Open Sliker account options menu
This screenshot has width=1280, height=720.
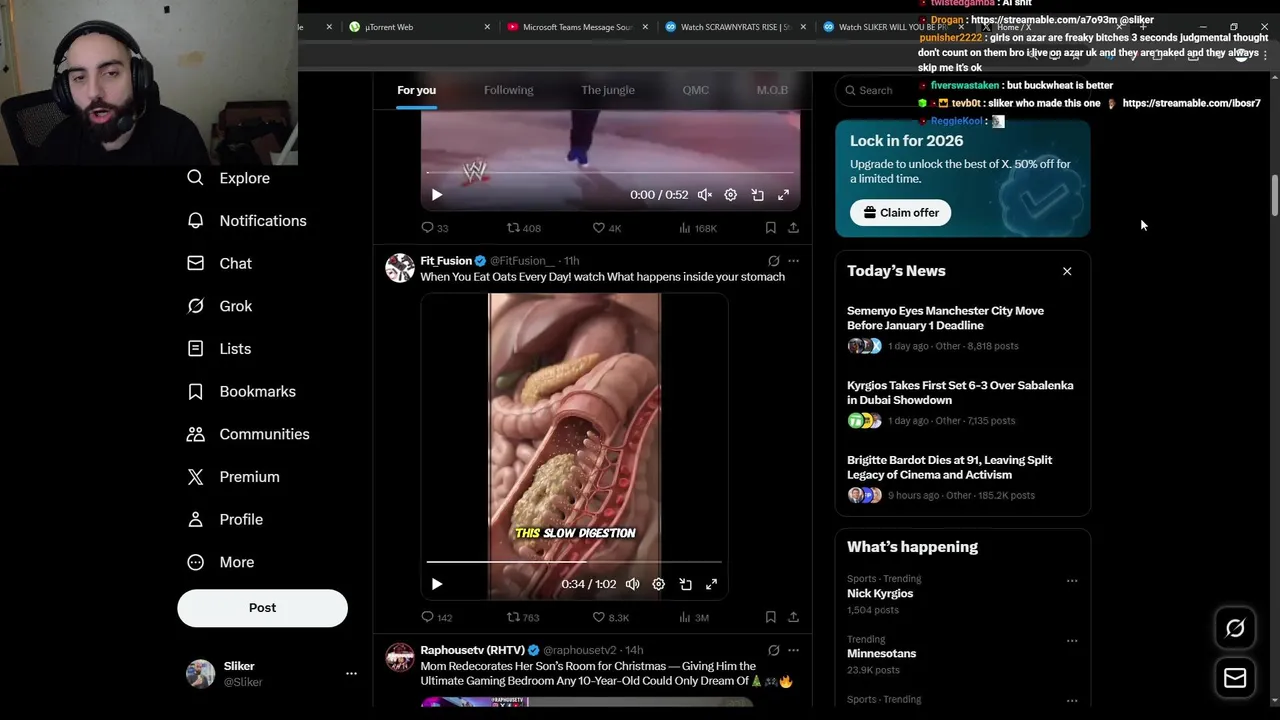351,674
